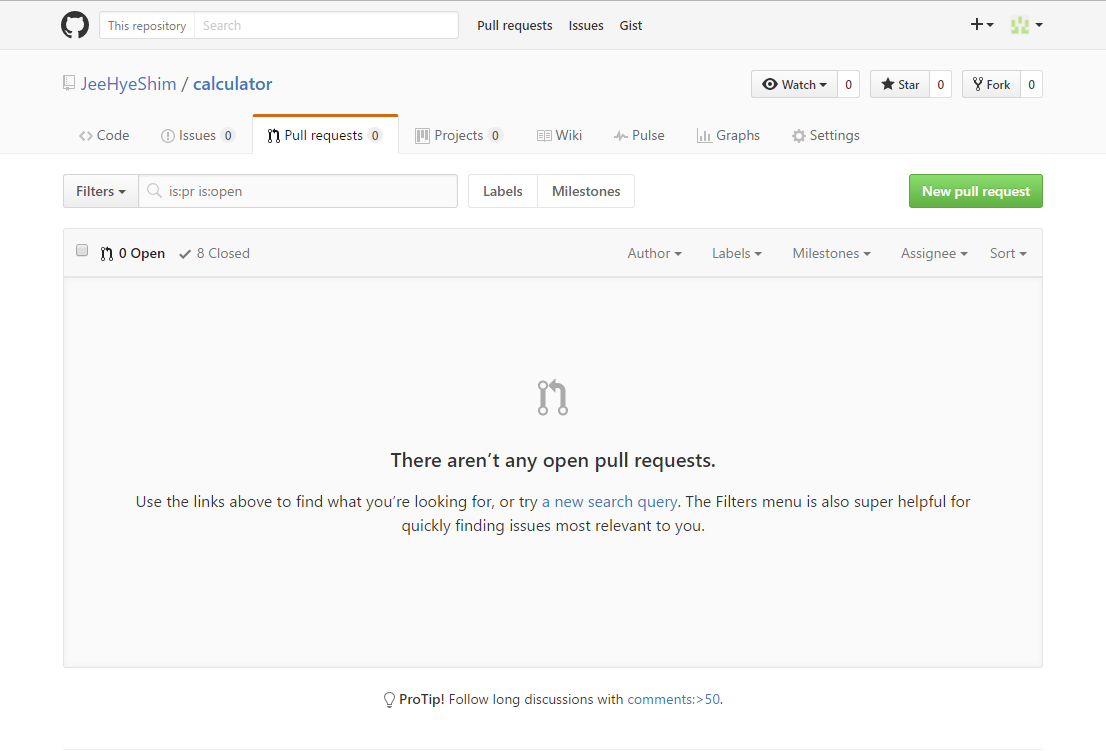Click the 'There aren't any open pull requests' heading
This screenshot has width=1106, height=751.
(553, 460)
